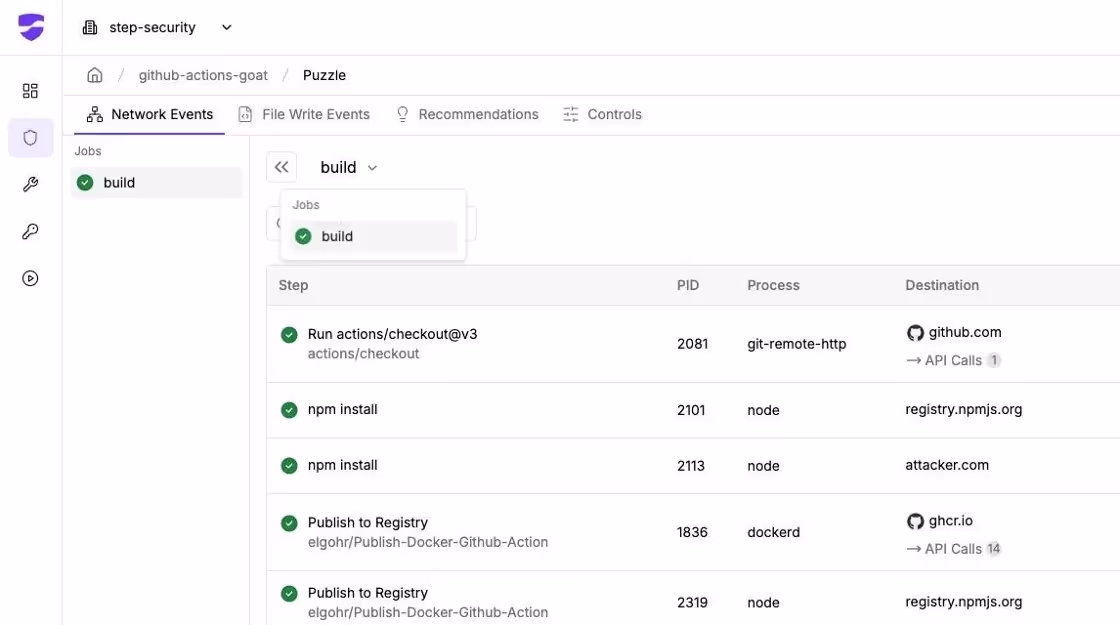Image resolution: width=1120 pixels, height=625 pixels.
Task: Click the github.com destination
Action: tap(964, 332)
